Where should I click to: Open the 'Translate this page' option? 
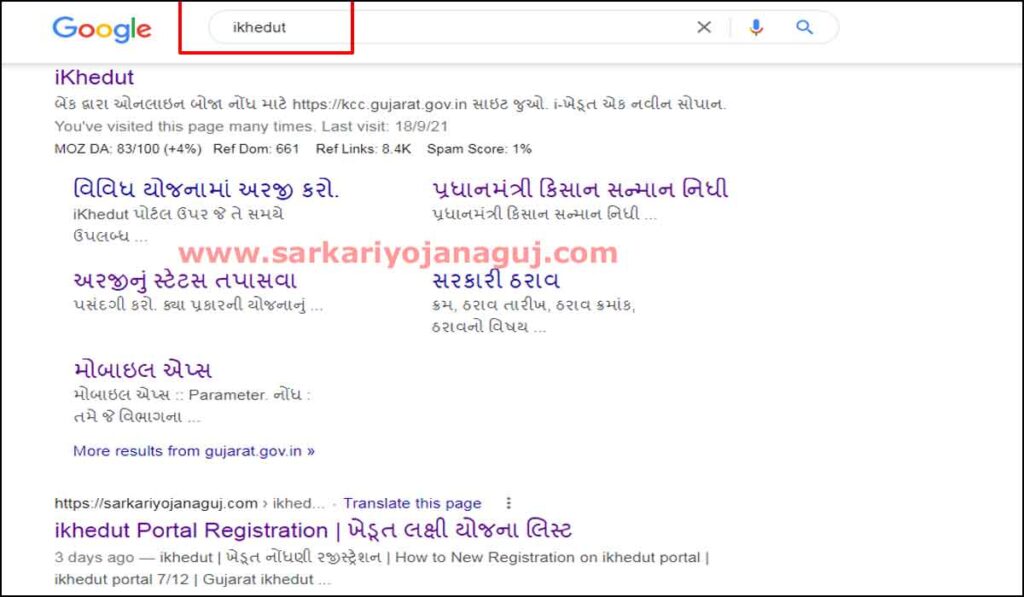412,503
